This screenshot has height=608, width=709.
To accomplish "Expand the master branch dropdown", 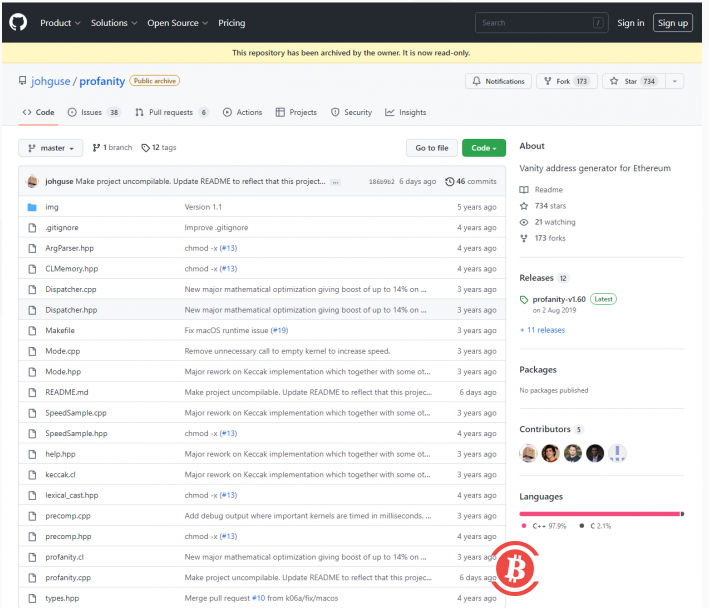I will 51,148.
